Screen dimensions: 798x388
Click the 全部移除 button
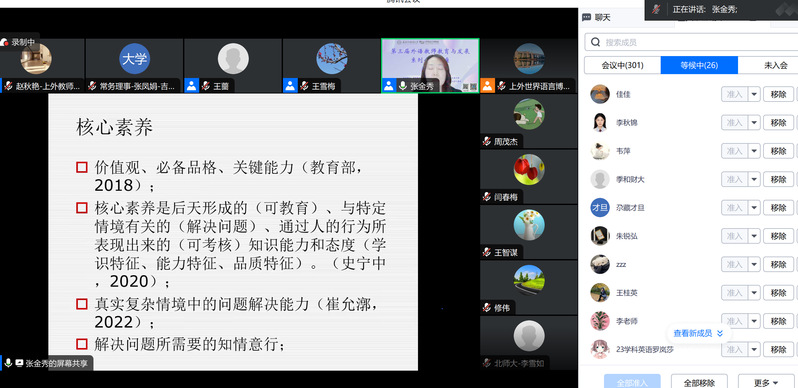699,382
